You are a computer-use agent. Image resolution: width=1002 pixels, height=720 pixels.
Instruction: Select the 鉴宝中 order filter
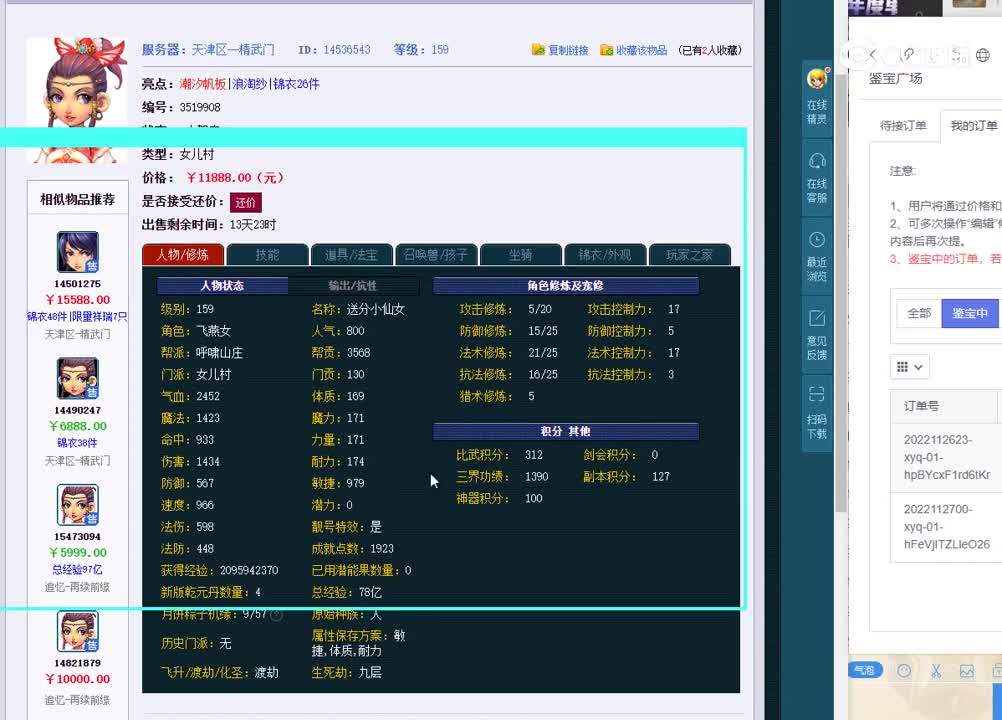(970, 313)
